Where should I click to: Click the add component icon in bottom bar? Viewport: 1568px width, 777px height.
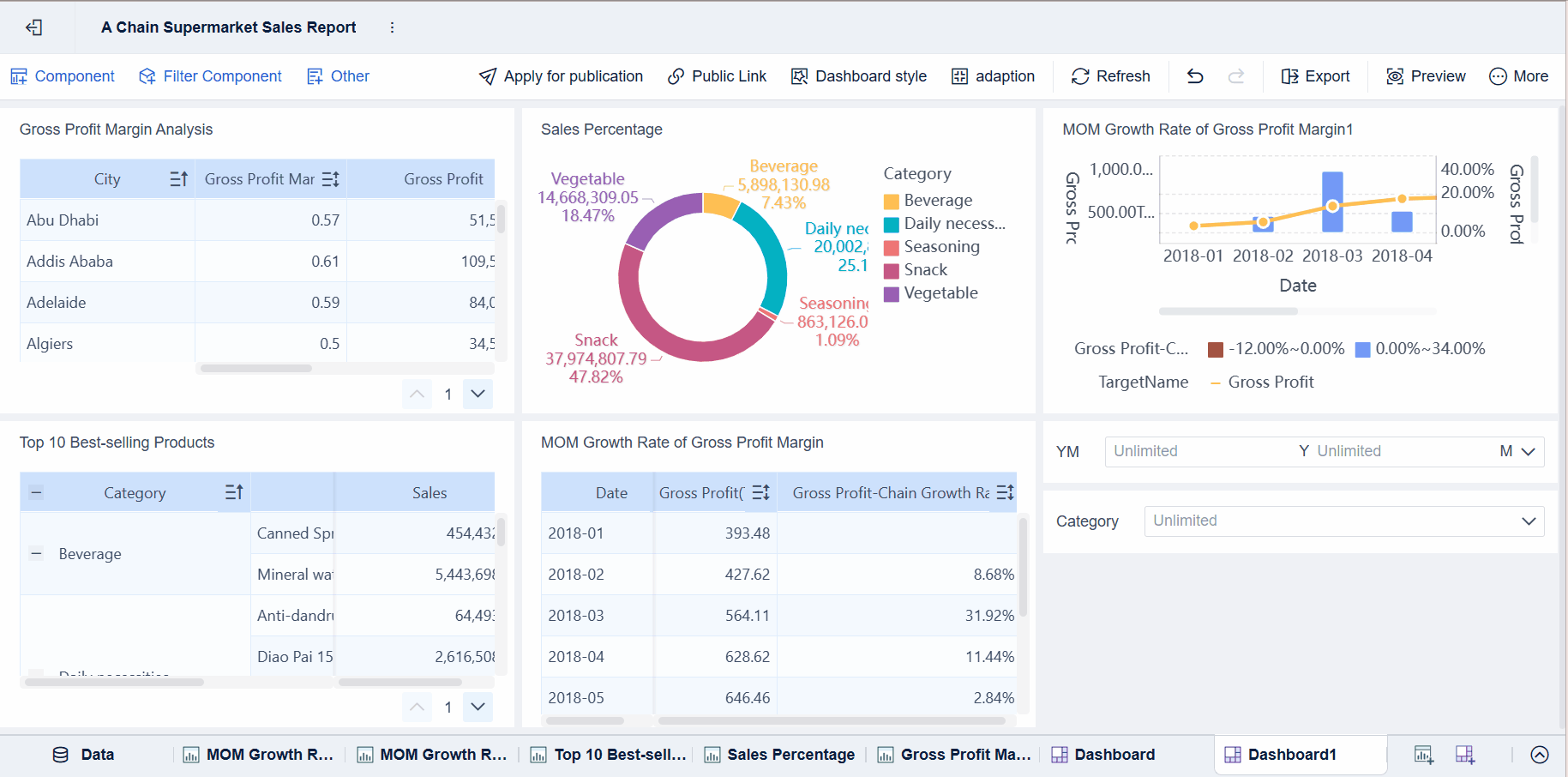[x=1423, y=755]
